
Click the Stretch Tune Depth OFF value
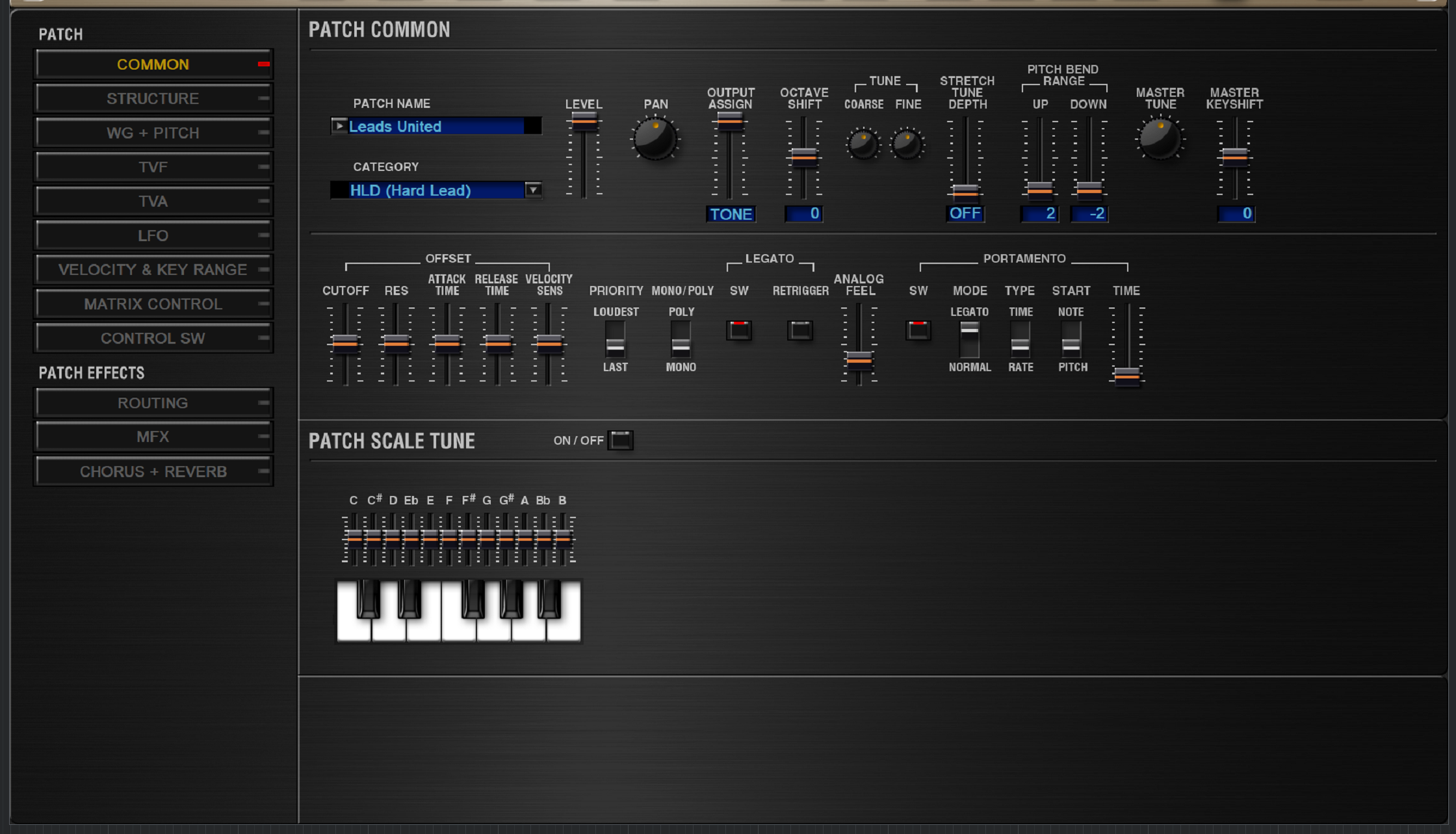pyautogui.click(x=965, y=213)
